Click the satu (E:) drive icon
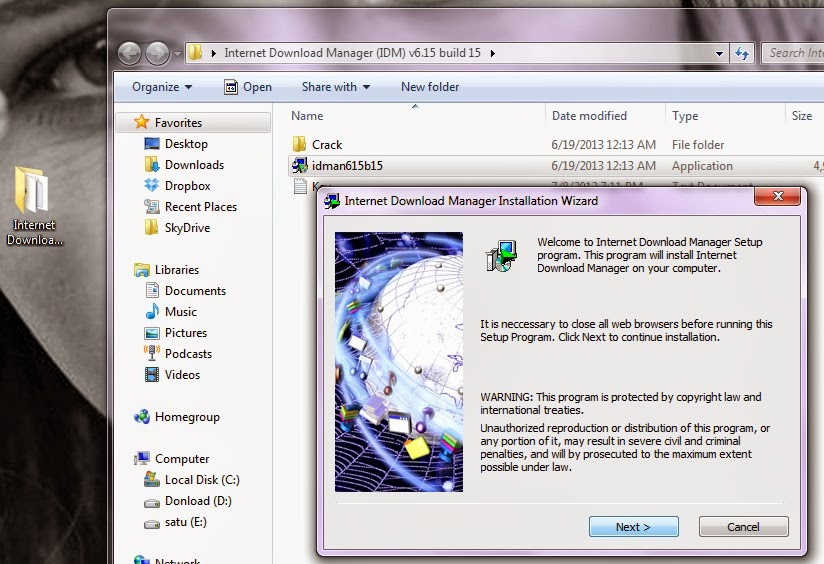This screenshot has width=824, height=564. coord(152,524)
